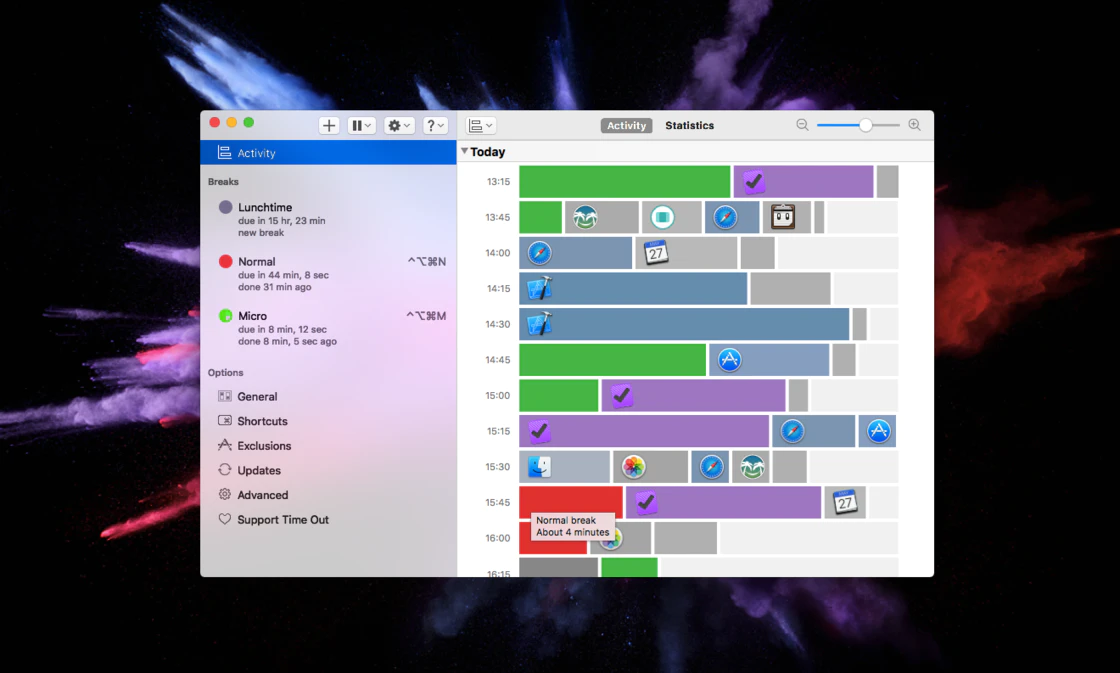Click Finder icon in 15:30 row
The height and width of the screenshot is (673, 1120).
point(539,467)
